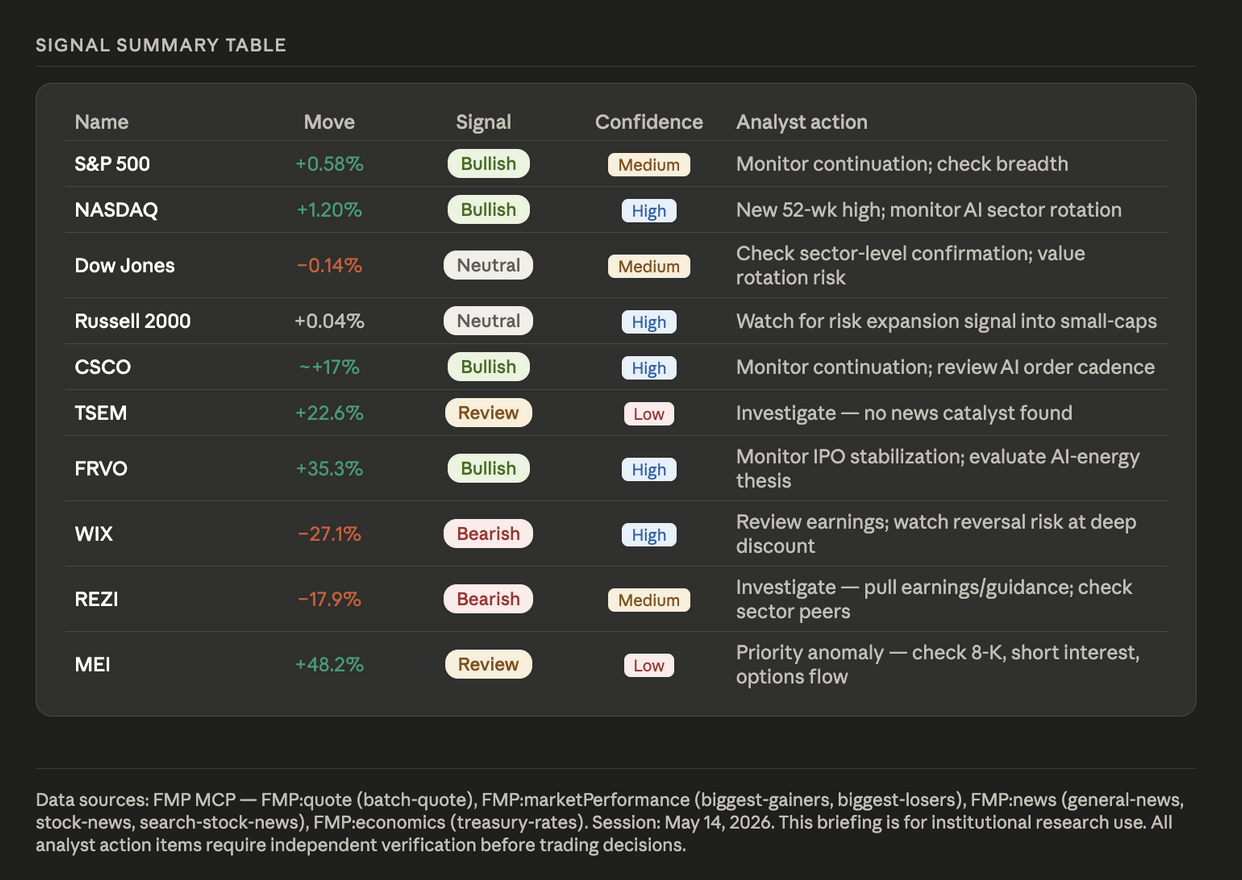Click the Name column header
The image size is (1242, 880).
(x=102, y=122)
